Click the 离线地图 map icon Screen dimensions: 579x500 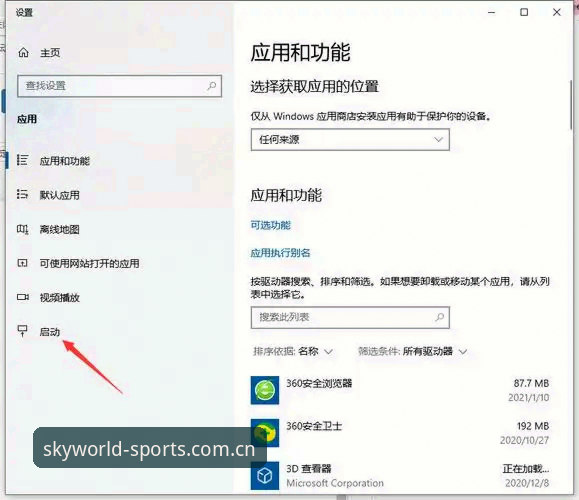(x=22, y=229)
